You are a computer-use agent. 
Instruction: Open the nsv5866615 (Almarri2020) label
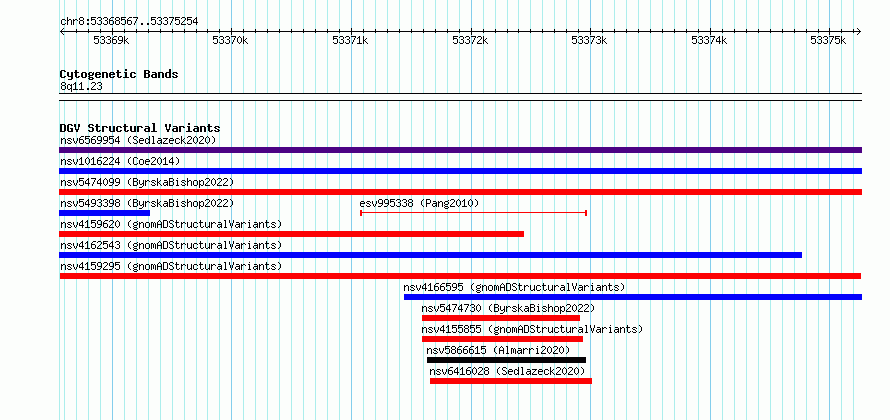point(498,350)
